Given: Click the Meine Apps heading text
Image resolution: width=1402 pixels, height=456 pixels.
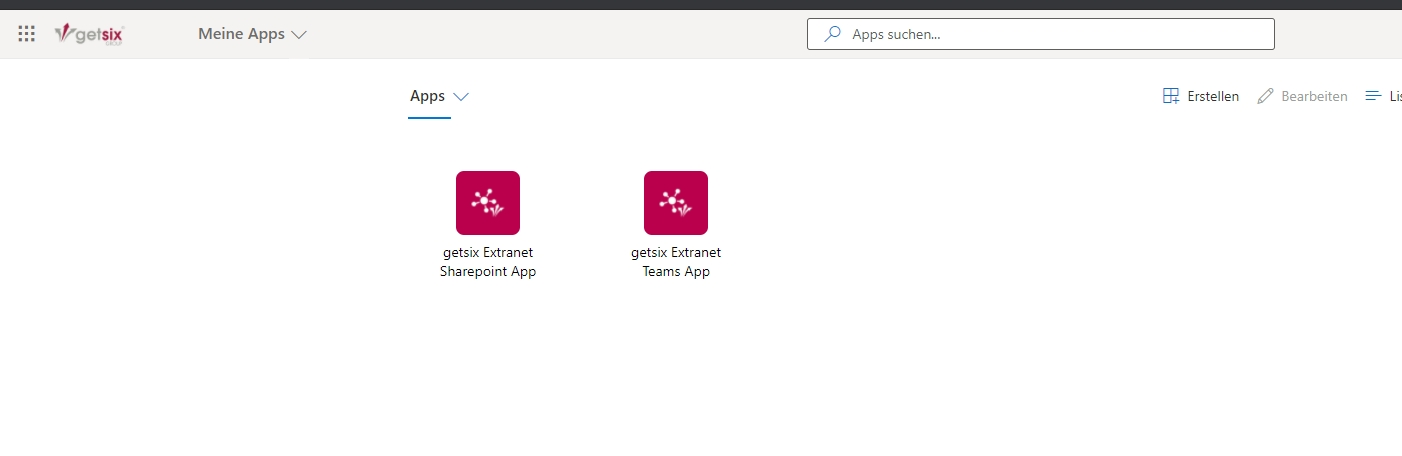Looking at the screenshot, I should (x=241, y=34).
